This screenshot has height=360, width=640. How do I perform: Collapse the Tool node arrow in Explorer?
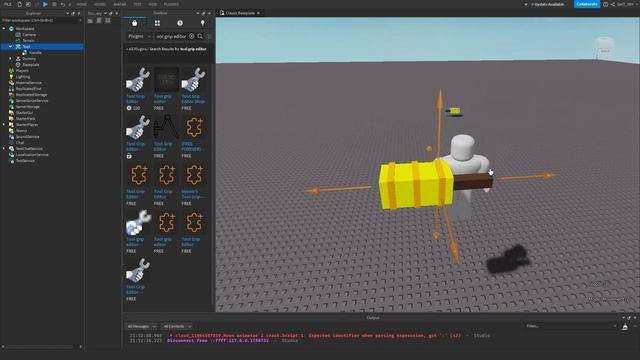[11, 47]
